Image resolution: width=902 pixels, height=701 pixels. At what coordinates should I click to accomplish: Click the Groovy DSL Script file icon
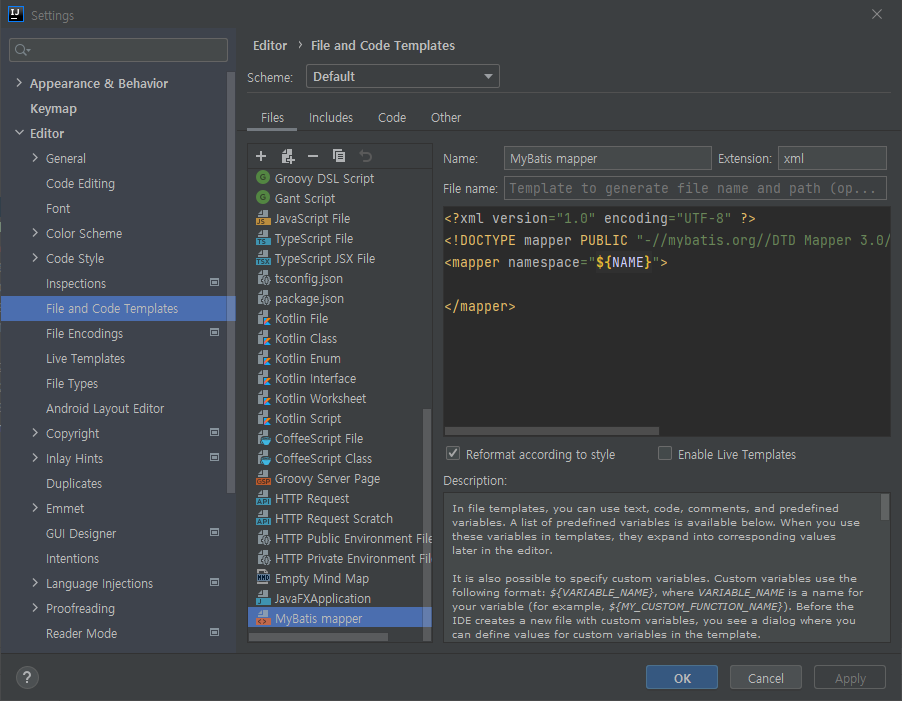point(263,178)
